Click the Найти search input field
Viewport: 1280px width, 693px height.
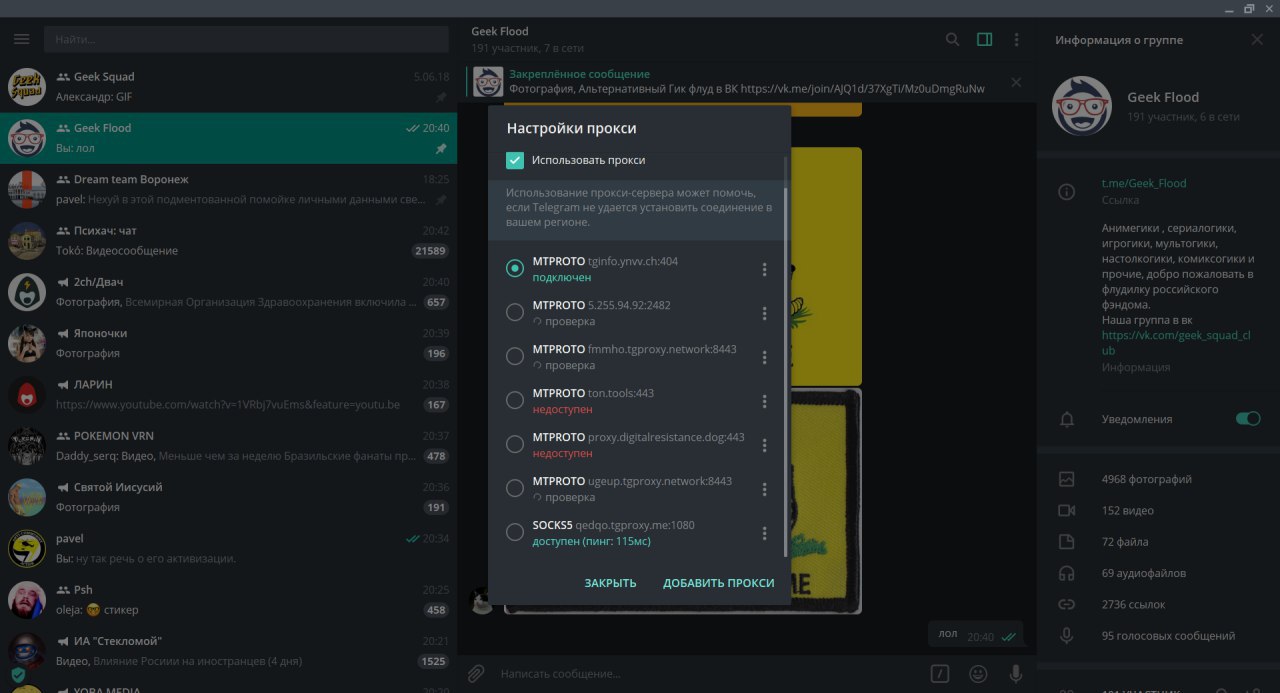246,39
